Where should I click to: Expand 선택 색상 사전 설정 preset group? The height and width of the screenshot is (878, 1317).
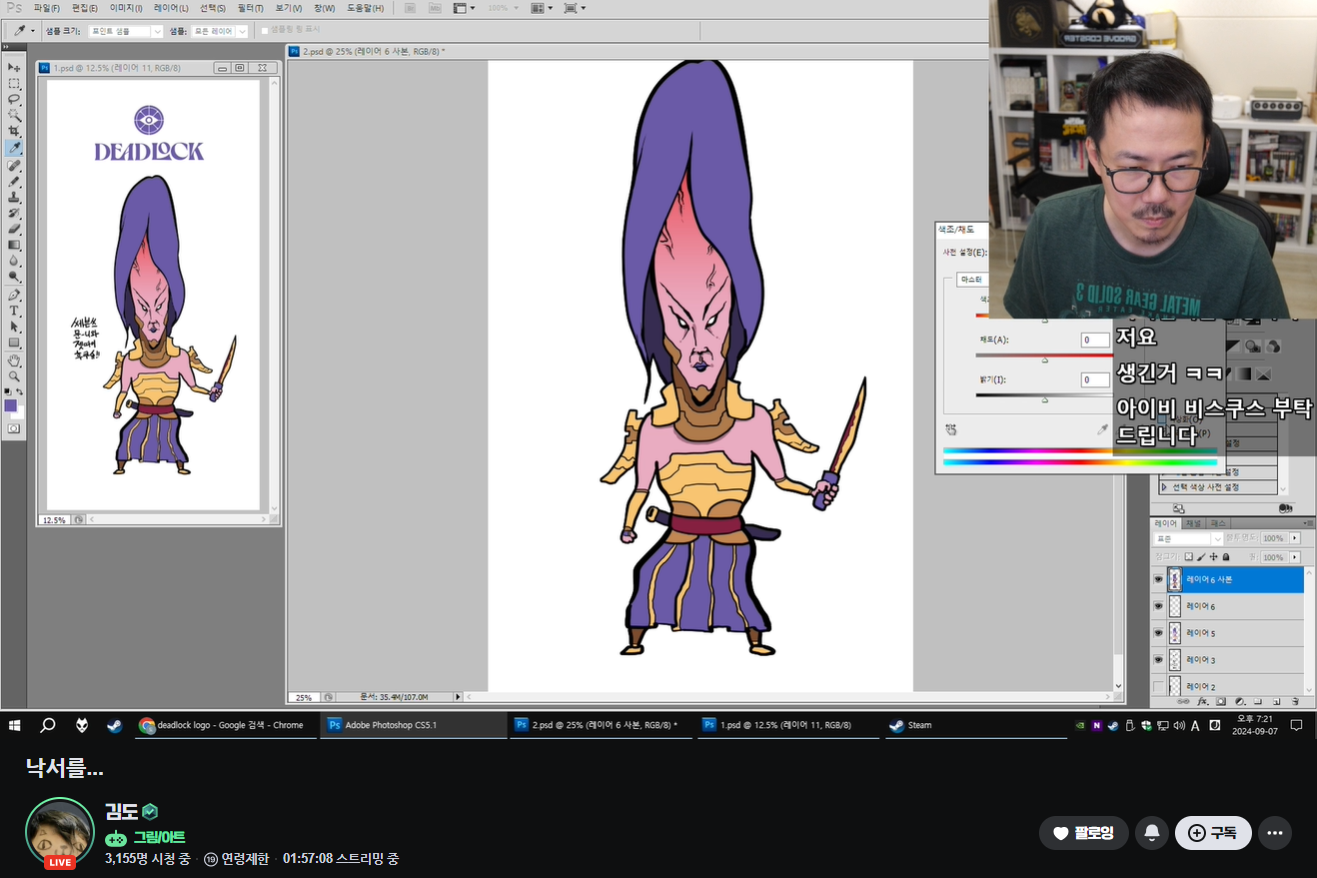click(1163, 487)
